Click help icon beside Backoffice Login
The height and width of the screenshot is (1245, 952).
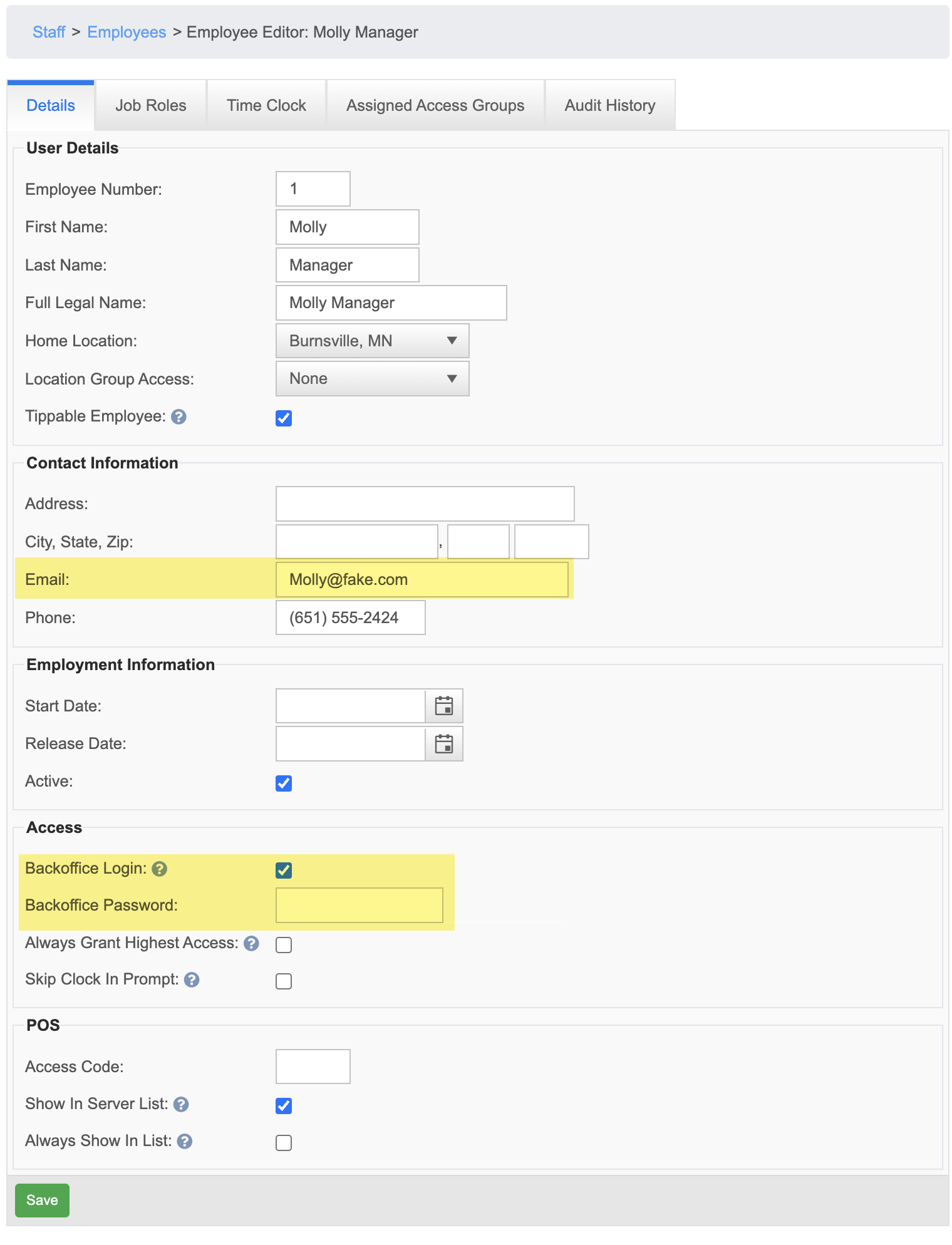(160, 869)
